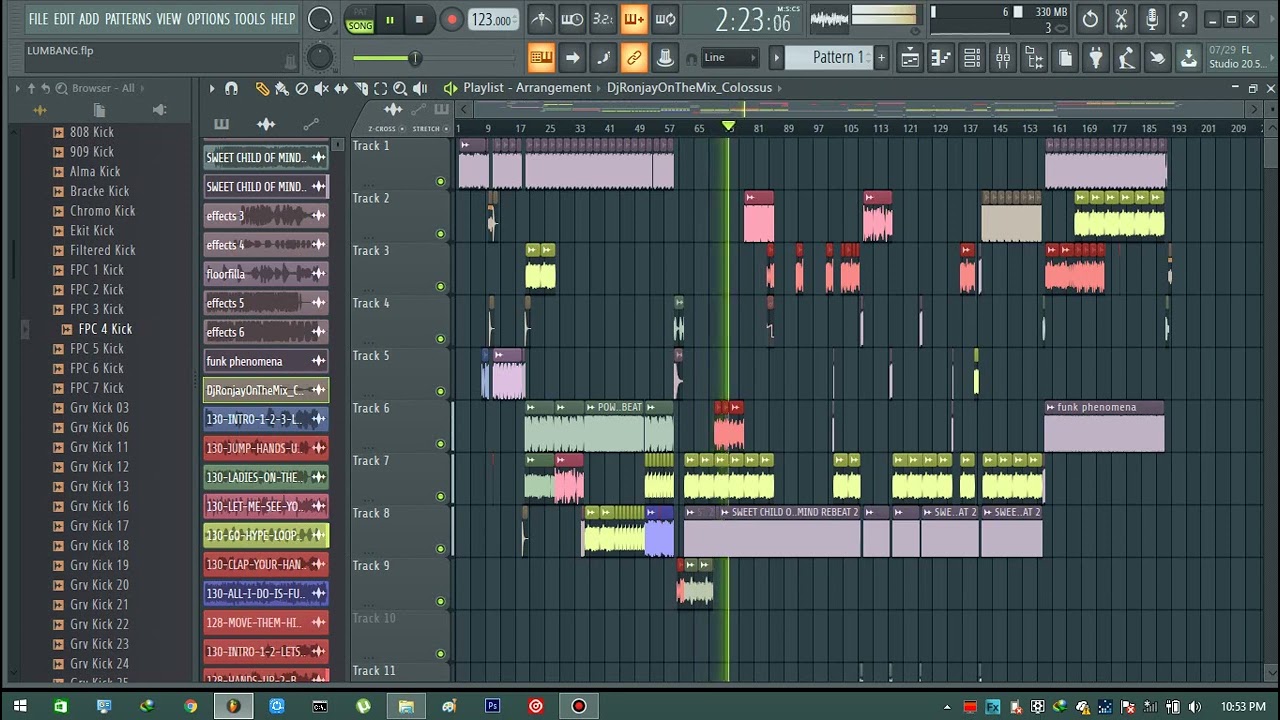Toggle the PAT/SONG mode switch
Image resolution: width=1280 pixels, height=720 pixels.
point(360,20)
